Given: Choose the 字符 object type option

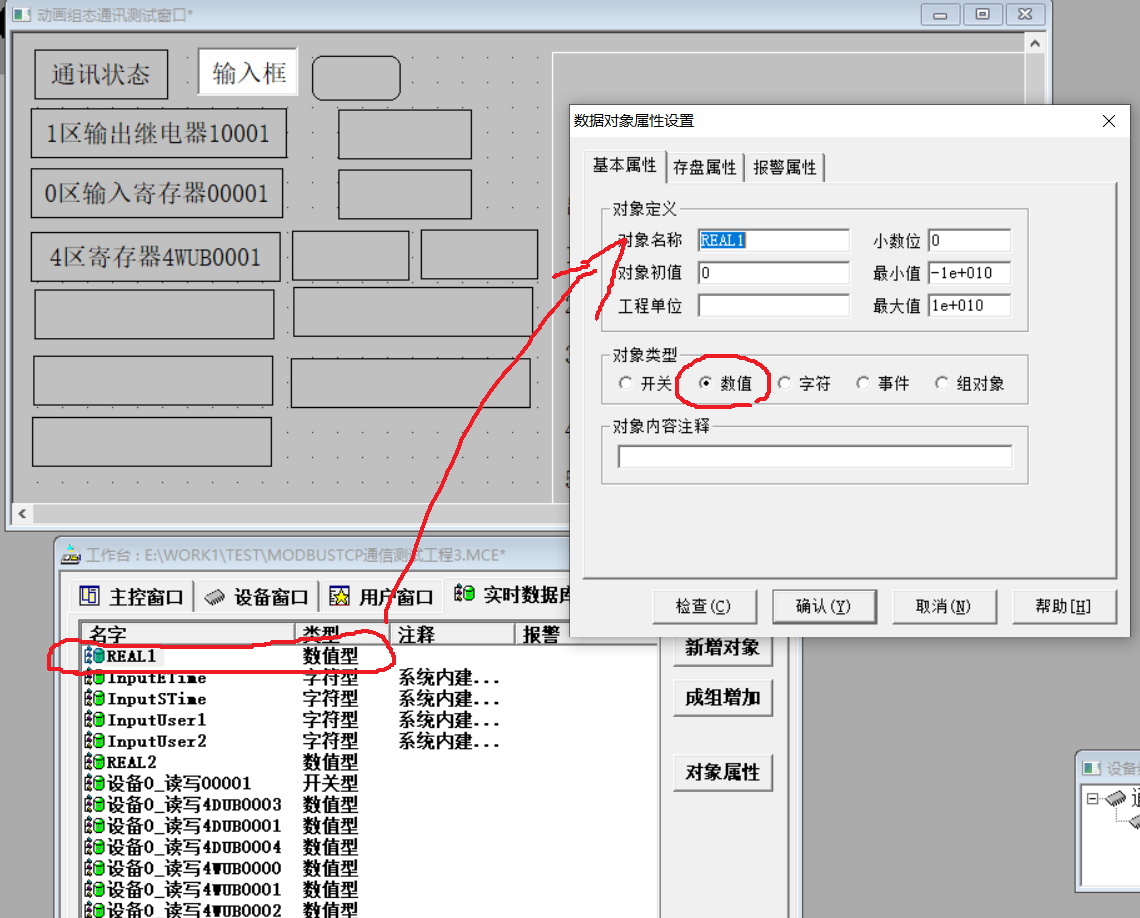Looking at the screenshot, I should pyautogui.click(x=785, y=383).
